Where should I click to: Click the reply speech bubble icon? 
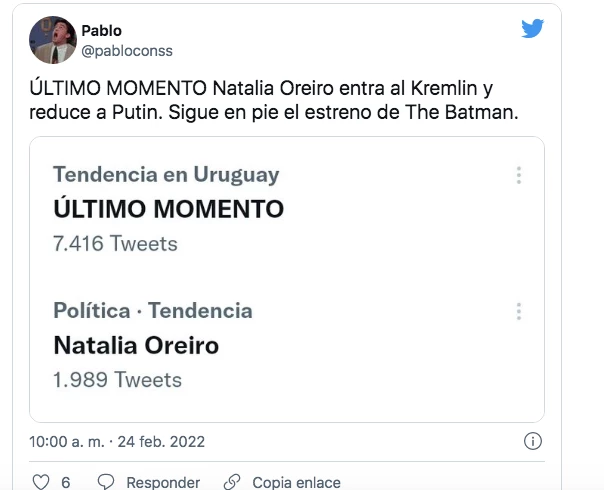click(x=104, y=482)
